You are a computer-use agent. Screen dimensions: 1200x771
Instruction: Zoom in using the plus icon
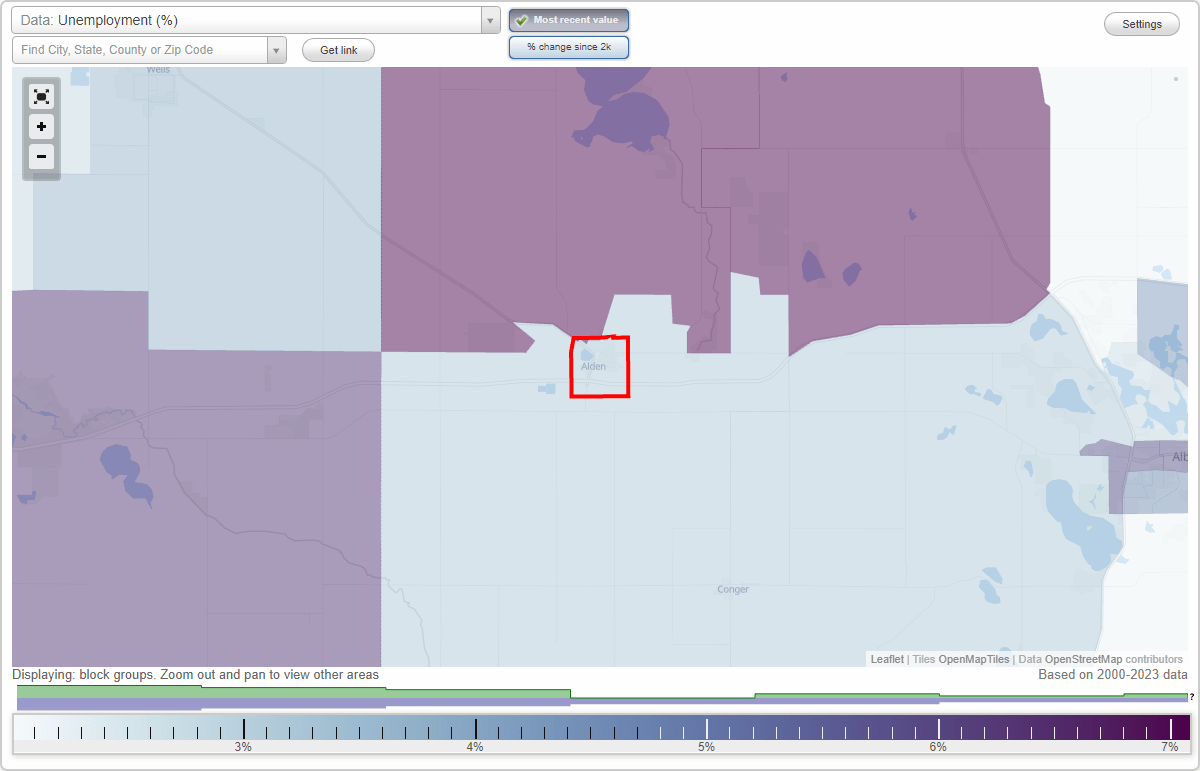coord(41,127)
